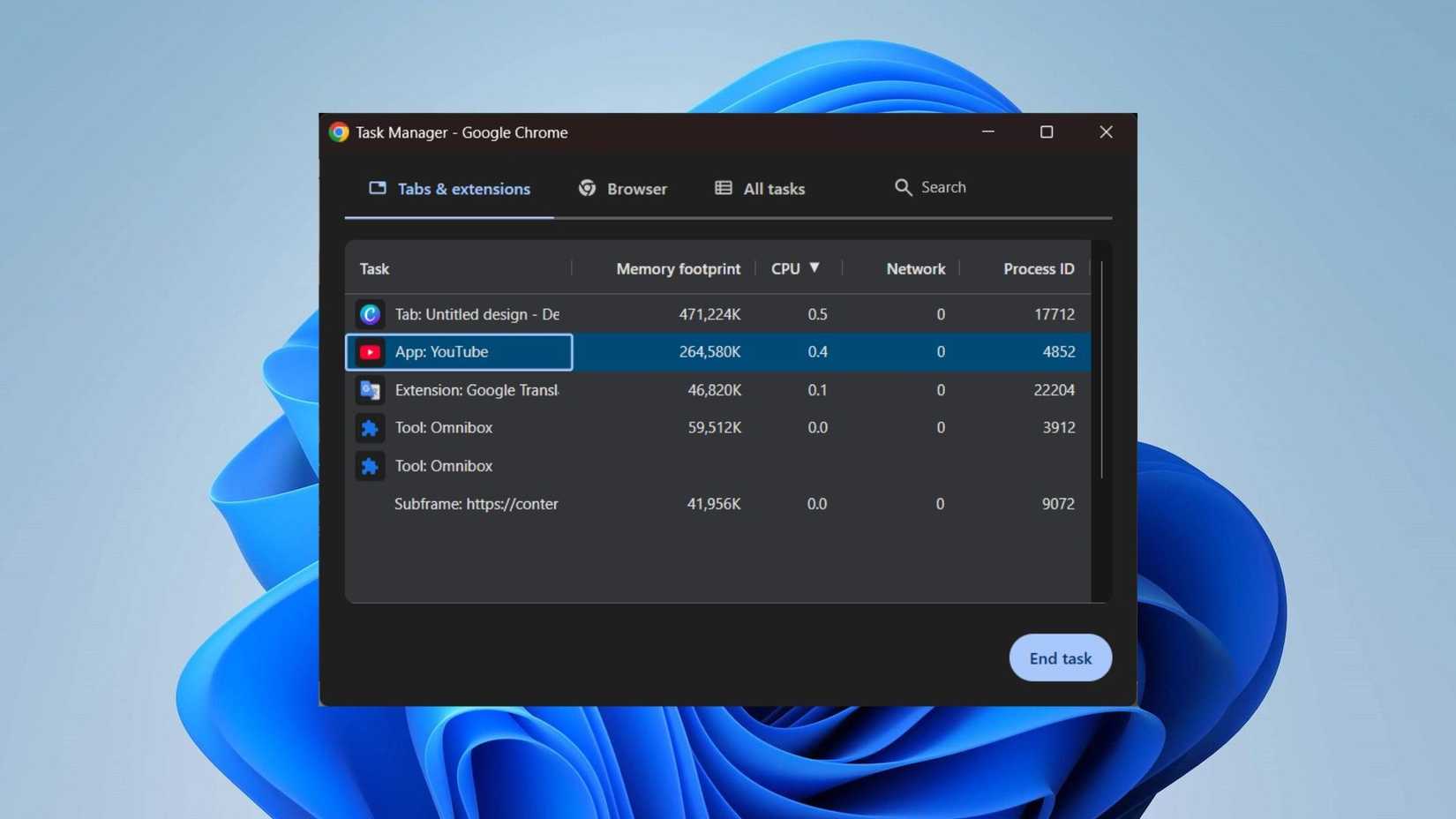Click the list icon beside All tasks
This screenshot has width=1456, height=819.
[x=724, y=188]
